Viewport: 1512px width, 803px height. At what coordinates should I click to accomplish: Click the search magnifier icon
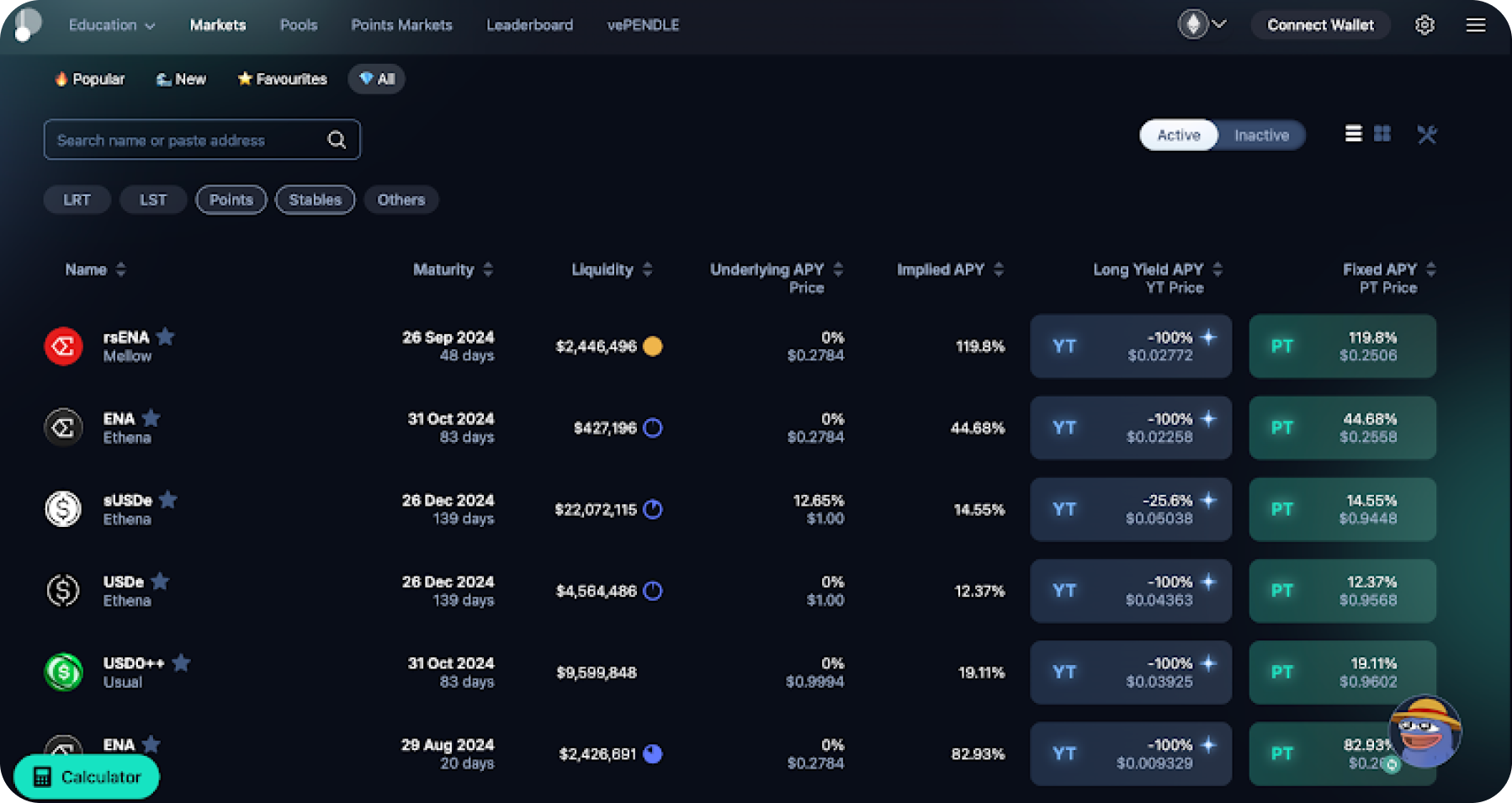[336, 139]
